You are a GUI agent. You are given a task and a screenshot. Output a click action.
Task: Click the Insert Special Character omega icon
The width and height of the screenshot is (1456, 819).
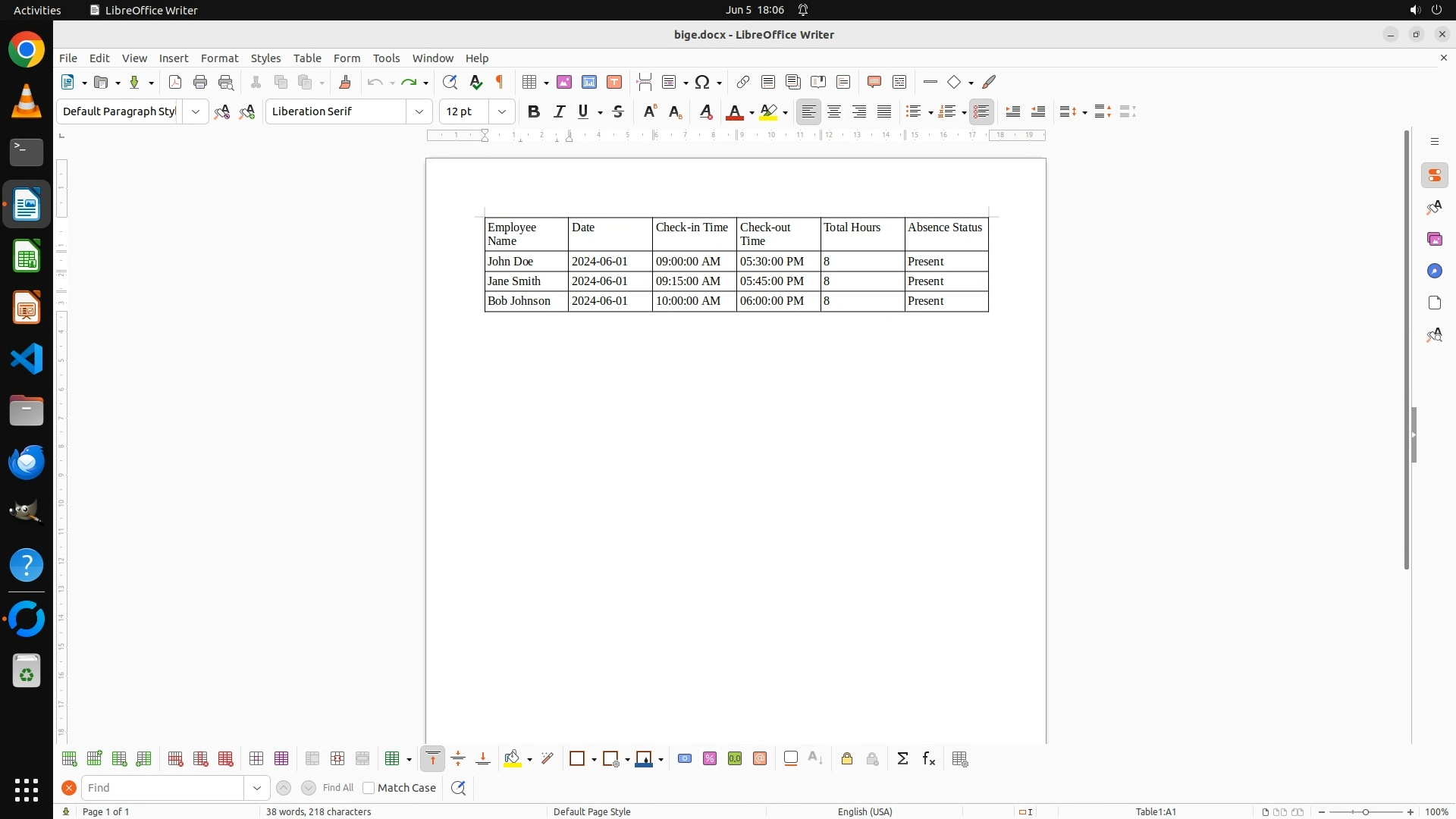tap(702, 82)
